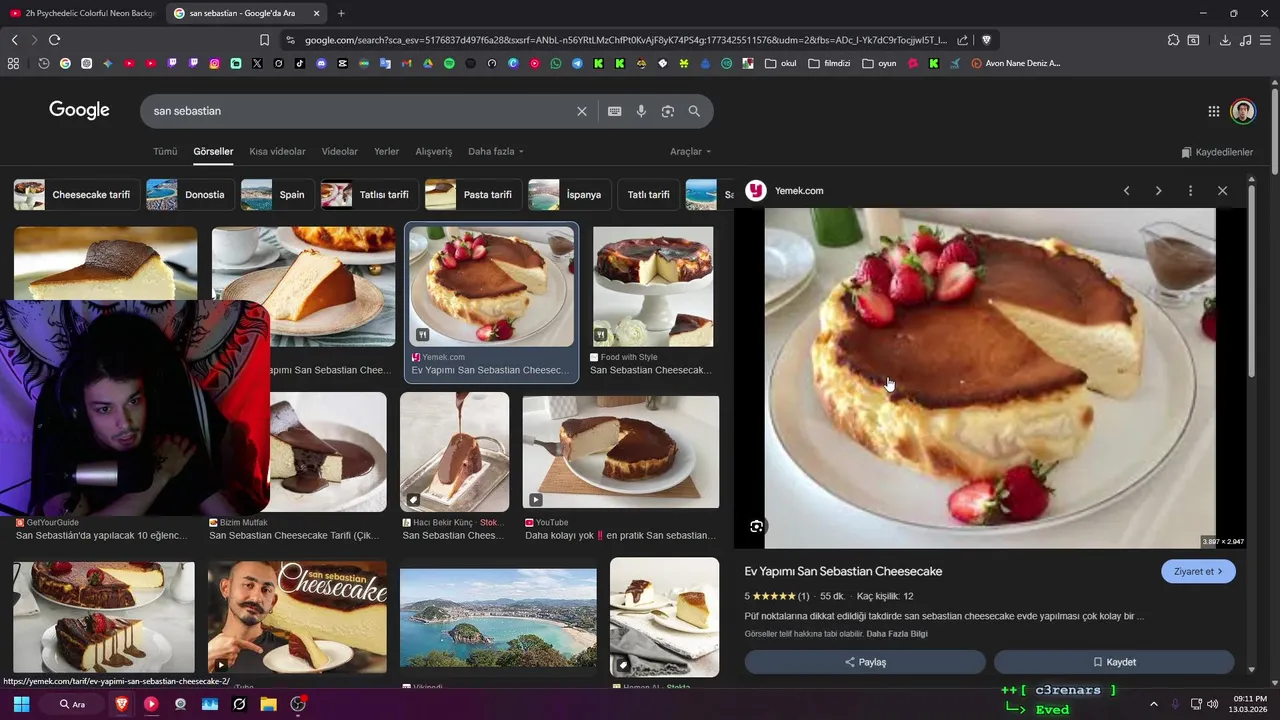Screen dimensions: 1280x720
Task: Click the browser address bar URL
Action: 625,40
